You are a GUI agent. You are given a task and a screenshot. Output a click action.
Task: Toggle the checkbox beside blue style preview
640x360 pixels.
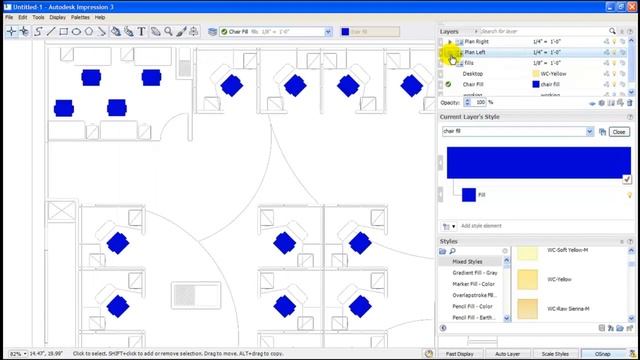click(x=627, y=180)
